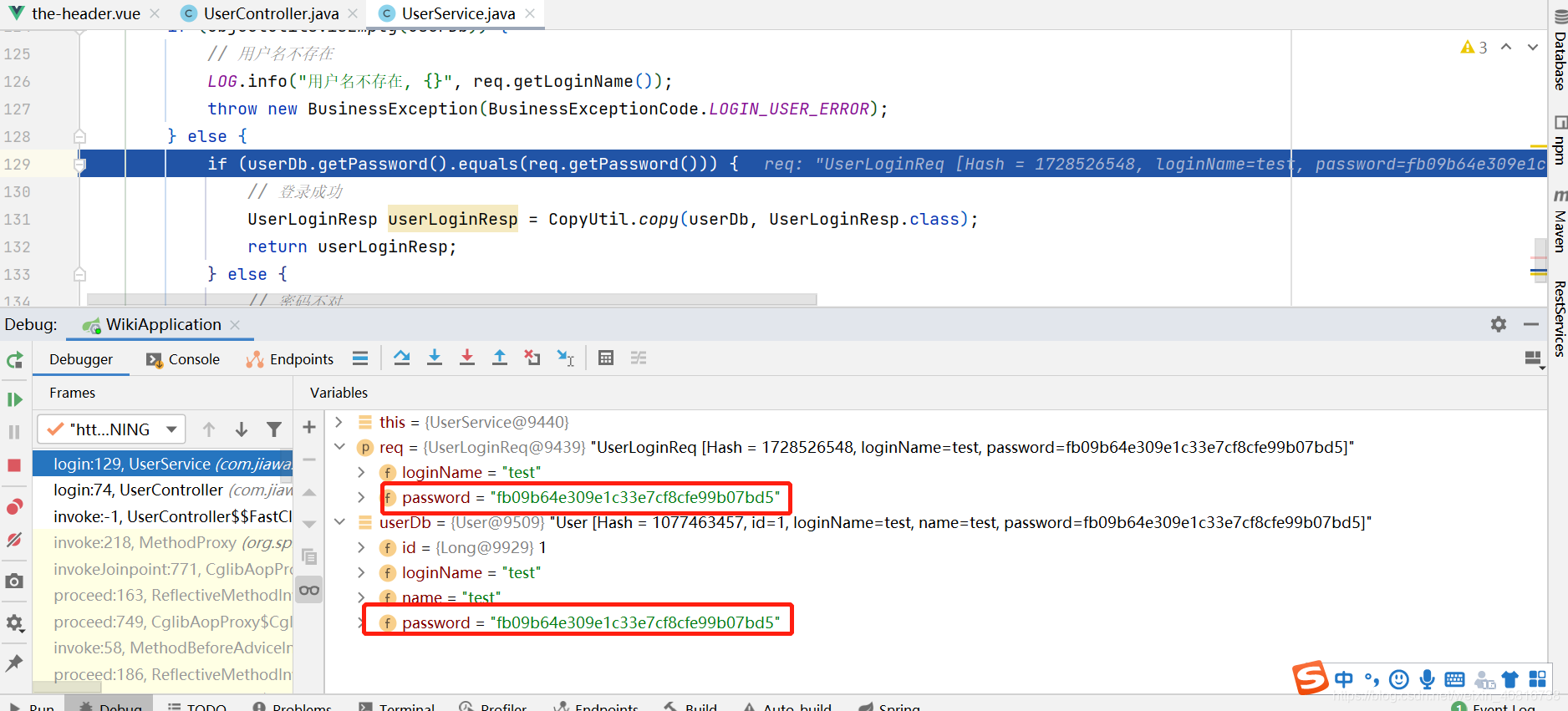The height and width of the screenshot is (711, 1568).
Task: Click horizontal scrollbar in editor
Action: click(x=451, y=298)
